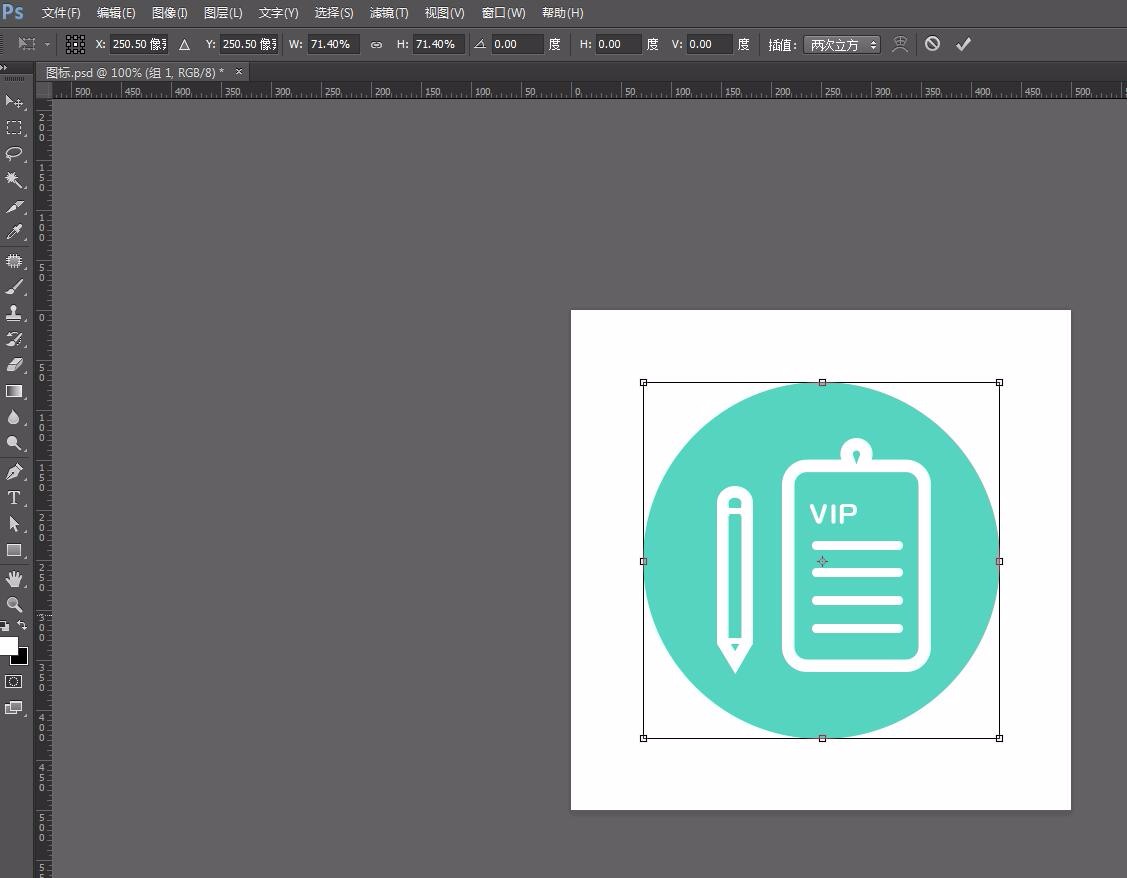Set the white foreground color swatch

click(7, 645)
